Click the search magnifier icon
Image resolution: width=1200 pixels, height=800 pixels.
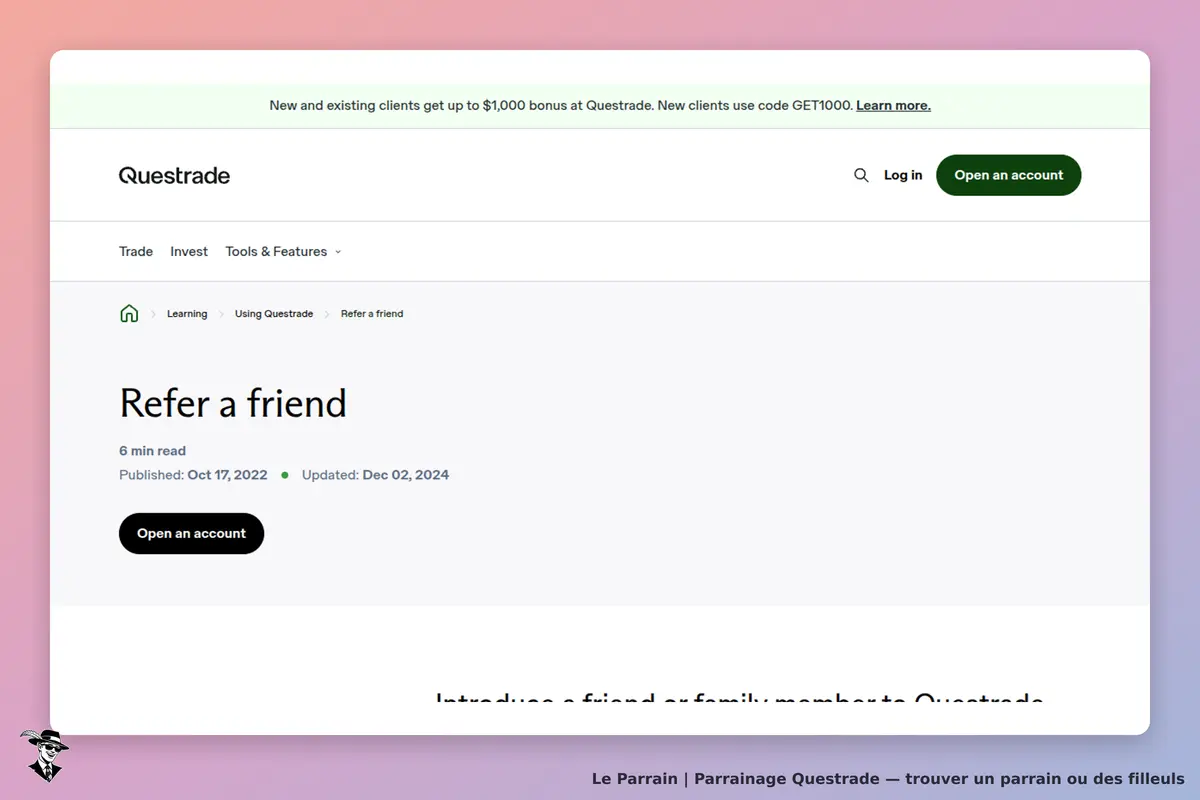coord(861,175)
